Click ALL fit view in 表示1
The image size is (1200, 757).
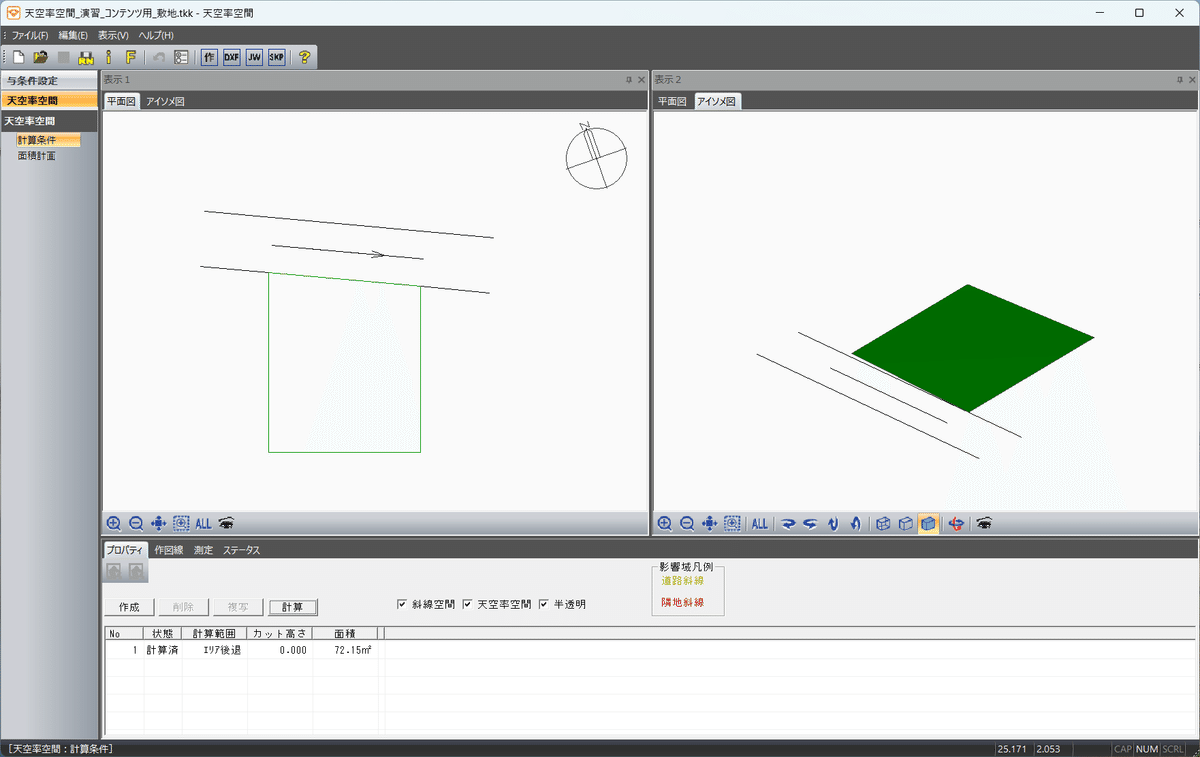pos(203,523)
